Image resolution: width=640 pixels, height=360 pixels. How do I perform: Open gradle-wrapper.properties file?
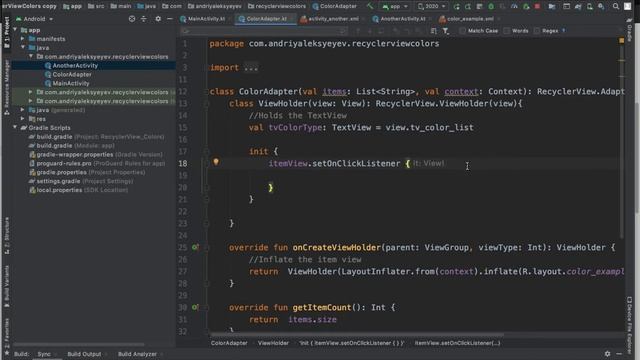pyautogui.click(x=96, y=155)
